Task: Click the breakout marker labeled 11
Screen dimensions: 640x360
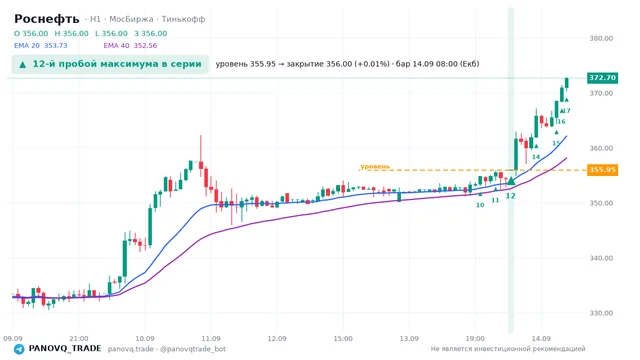Action: coord(496,189)
